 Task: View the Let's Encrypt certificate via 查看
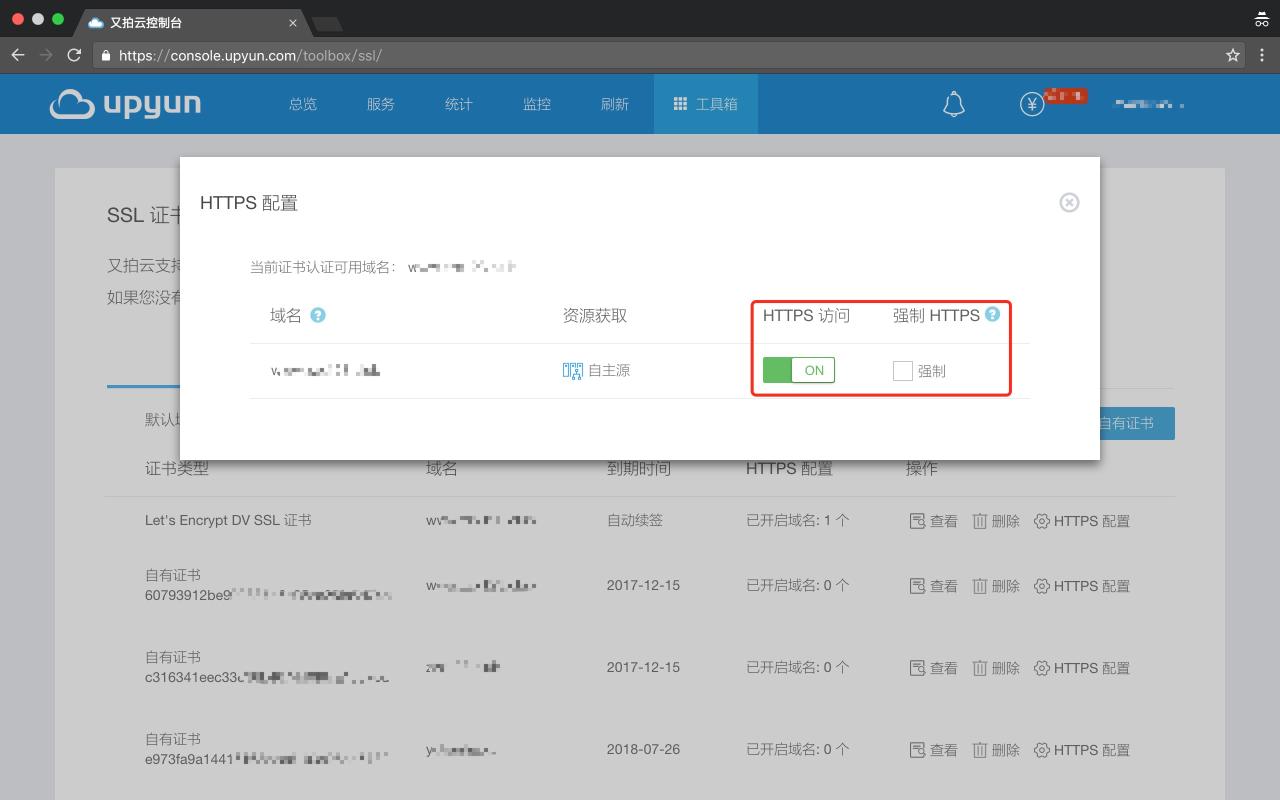pyautogui.click(x=933, y=521)
